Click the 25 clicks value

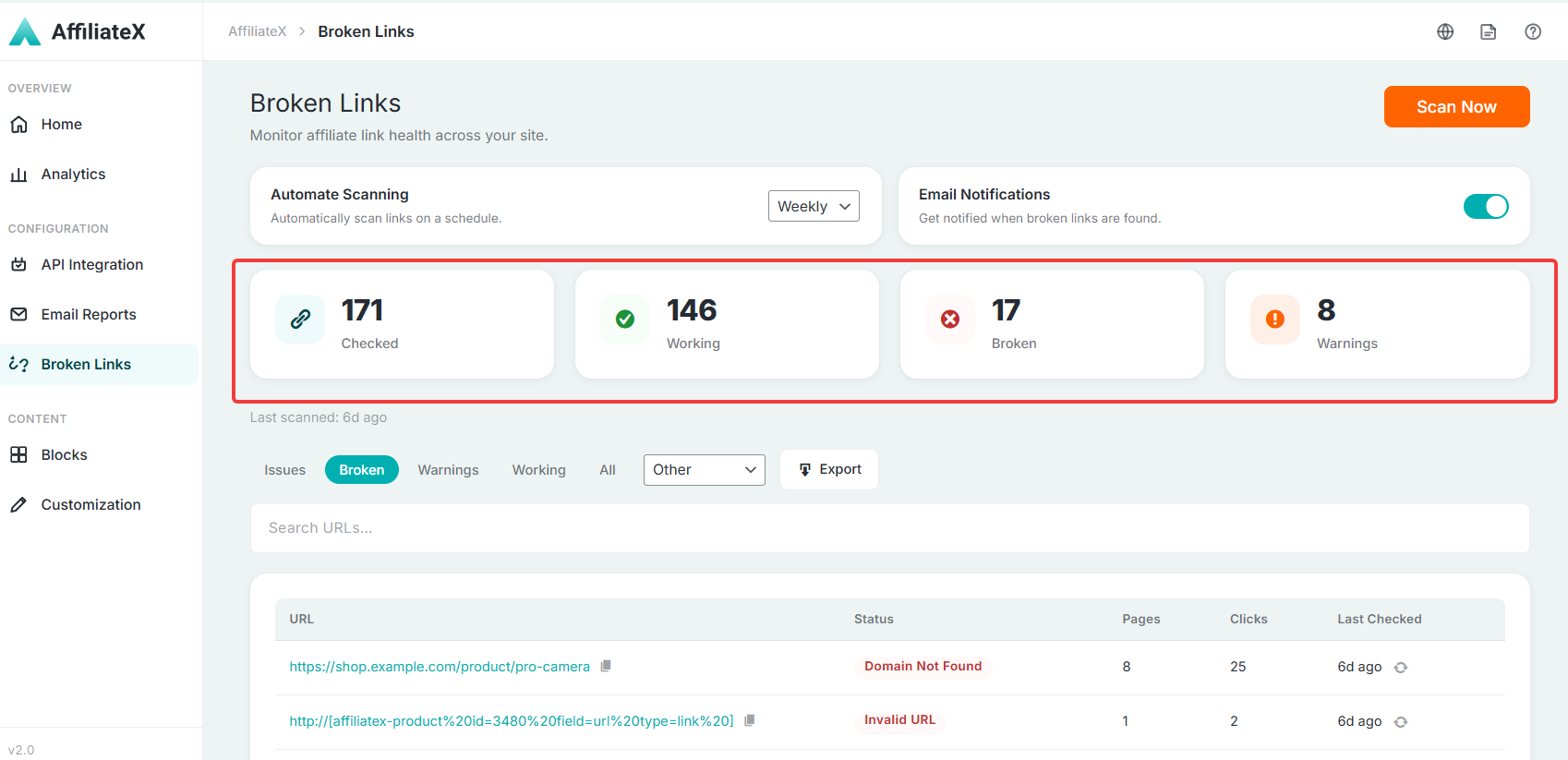(x=1238, y=667)
